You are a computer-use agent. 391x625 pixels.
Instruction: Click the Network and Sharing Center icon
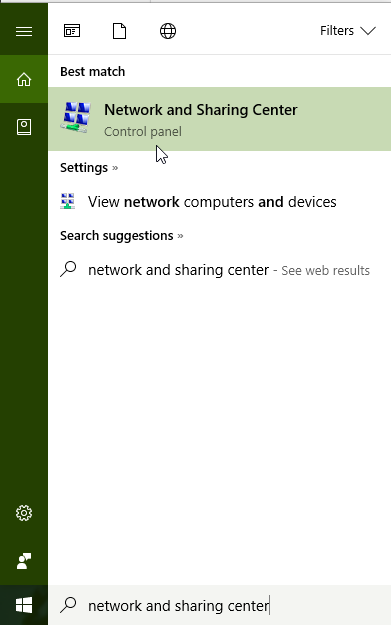point(76,117)
